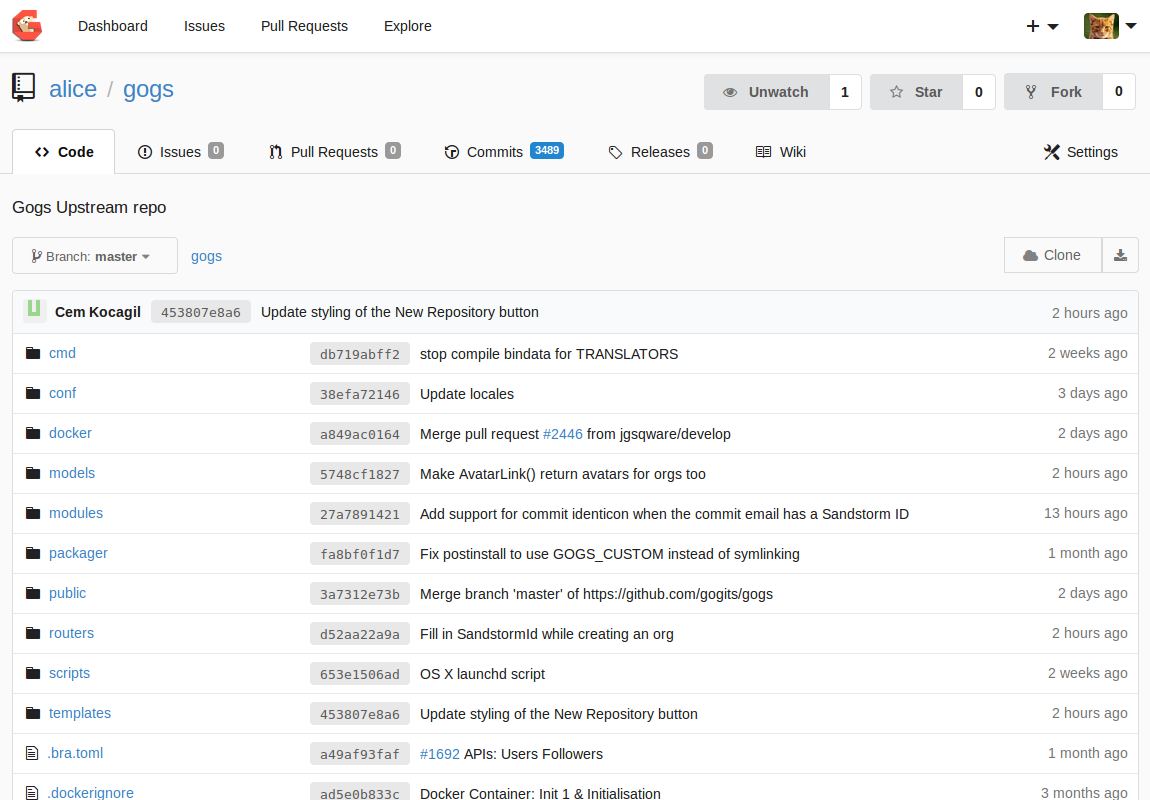Open latest commit hash 453807e8a6 in header
The height and width of the screenshot is (800, 1150).
pyautogui.click(x=200, y=312)
